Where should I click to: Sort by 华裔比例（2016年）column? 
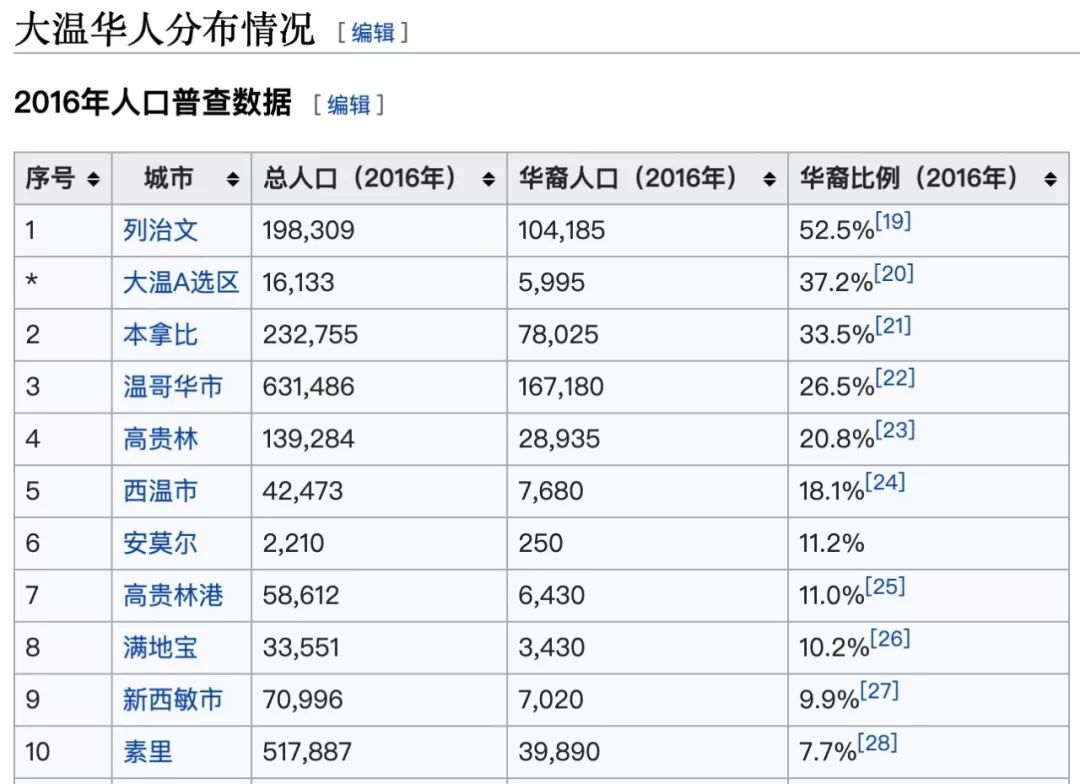coord(1051,178)
